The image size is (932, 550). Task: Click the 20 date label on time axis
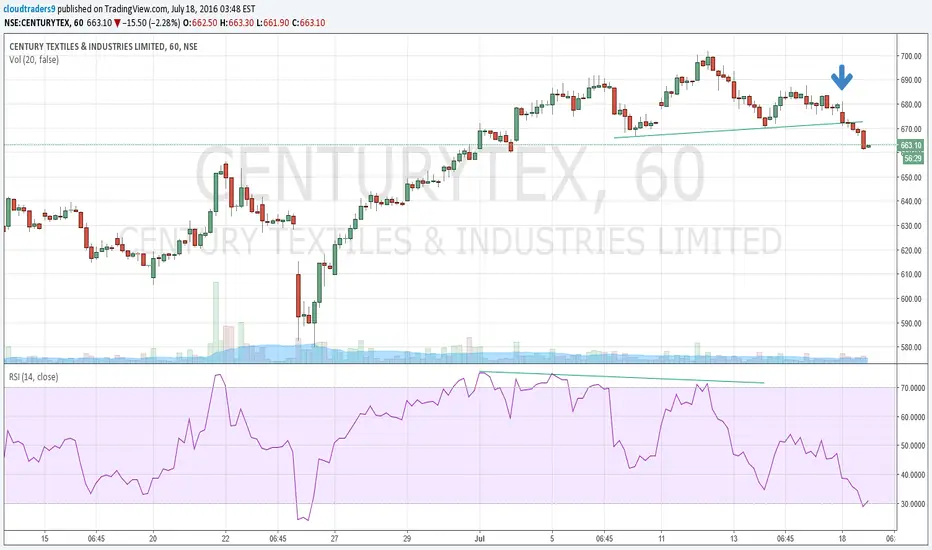pos(153,539)
